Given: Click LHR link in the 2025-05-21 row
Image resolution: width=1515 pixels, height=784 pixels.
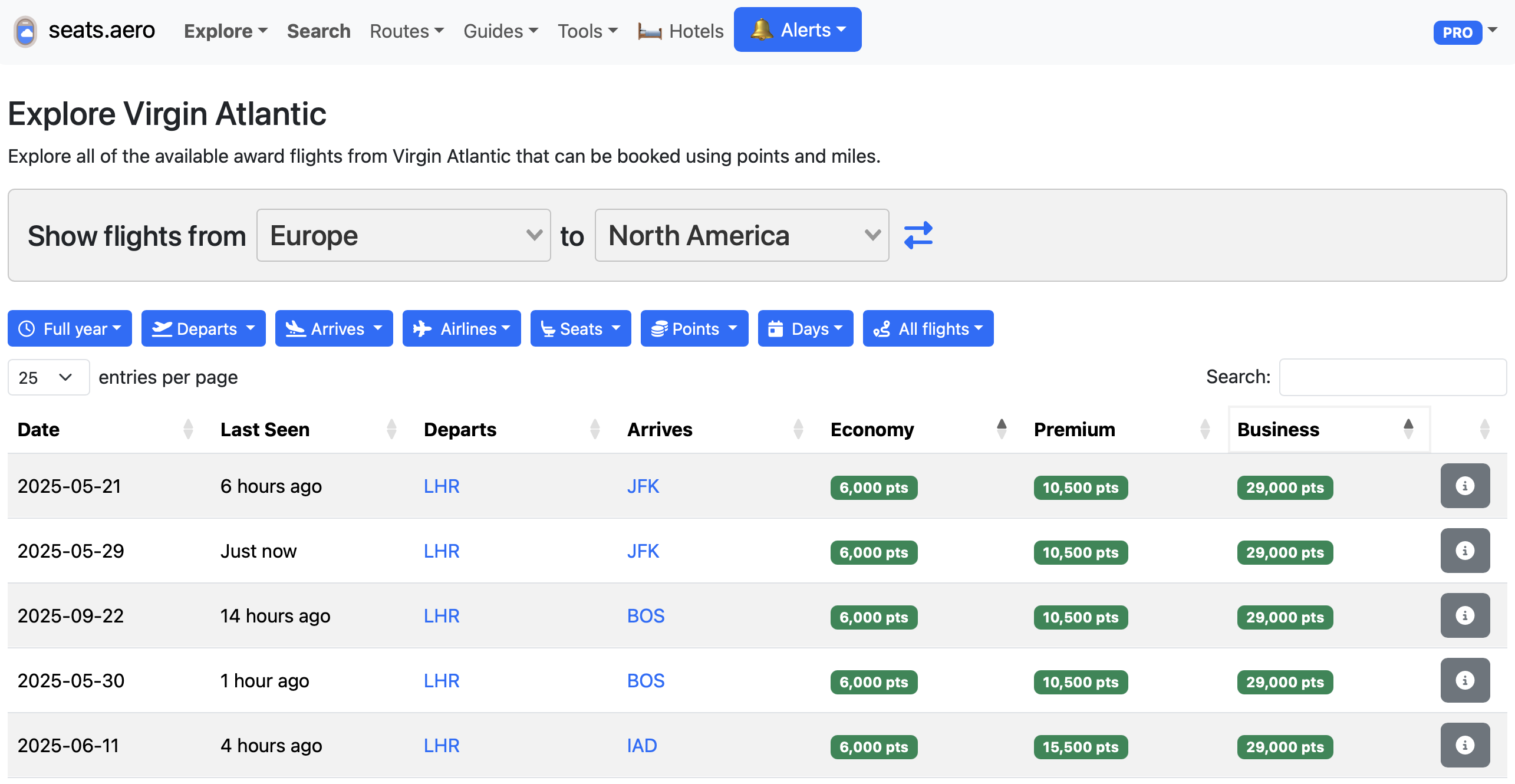Looking at the screenshot, I should click(x=442, y=486).
